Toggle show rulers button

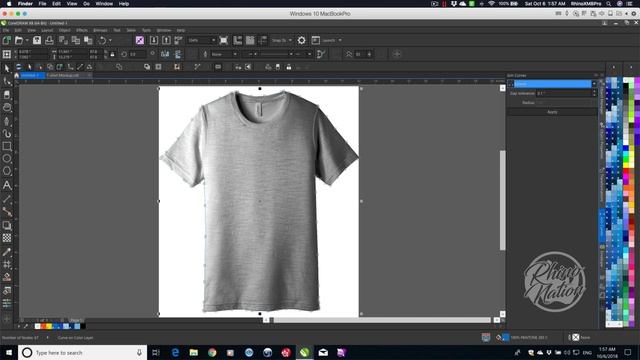click(x=238, y=40)
